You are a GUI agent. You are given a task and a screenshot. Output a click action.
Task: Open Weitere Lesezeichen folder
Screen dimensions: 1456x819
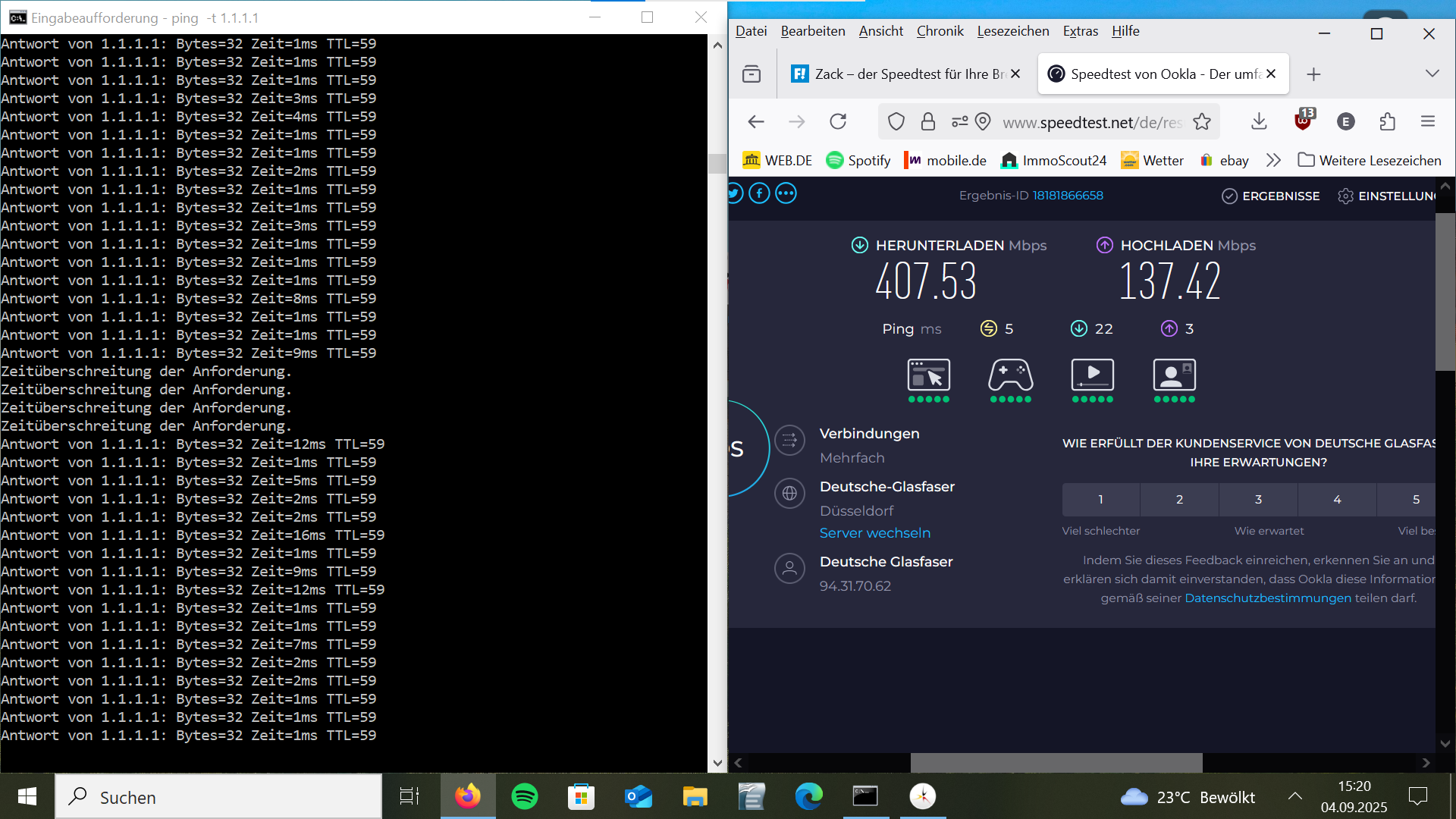pyautogui.click(x=1370, y=160)
